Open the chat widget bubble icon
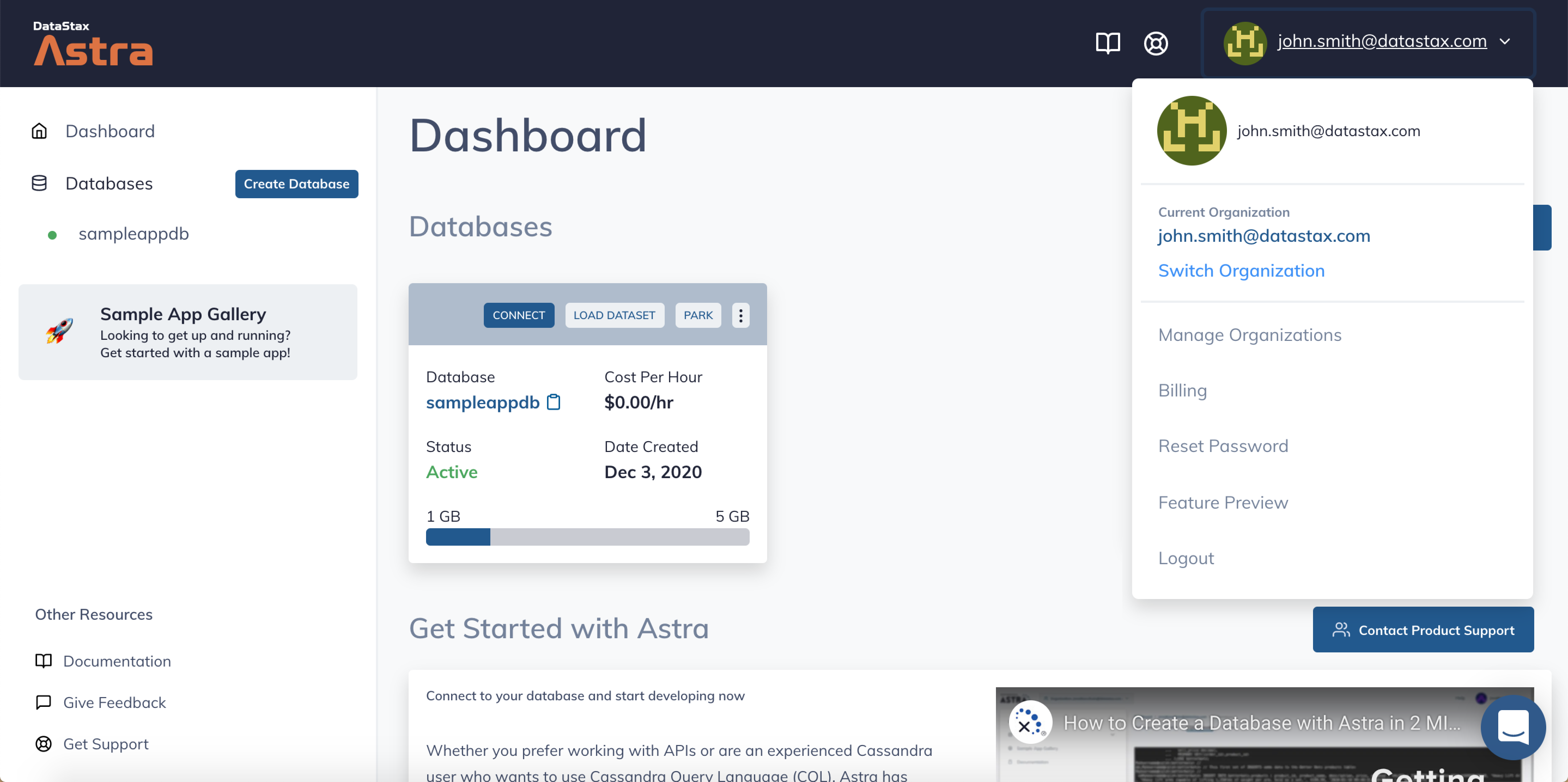Screen dimensions: 1568x782 [1512, 726]
